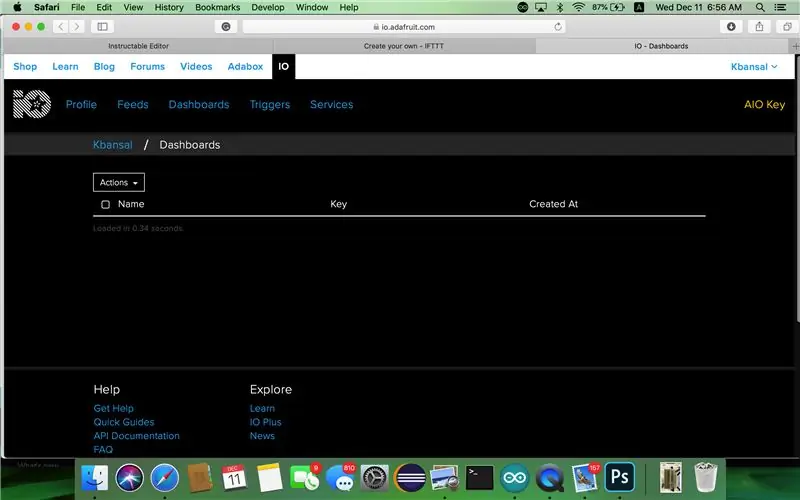Open the Services page
Image resolution: width=800 pixels, height=500 pixels.
(x=332, y=105)
